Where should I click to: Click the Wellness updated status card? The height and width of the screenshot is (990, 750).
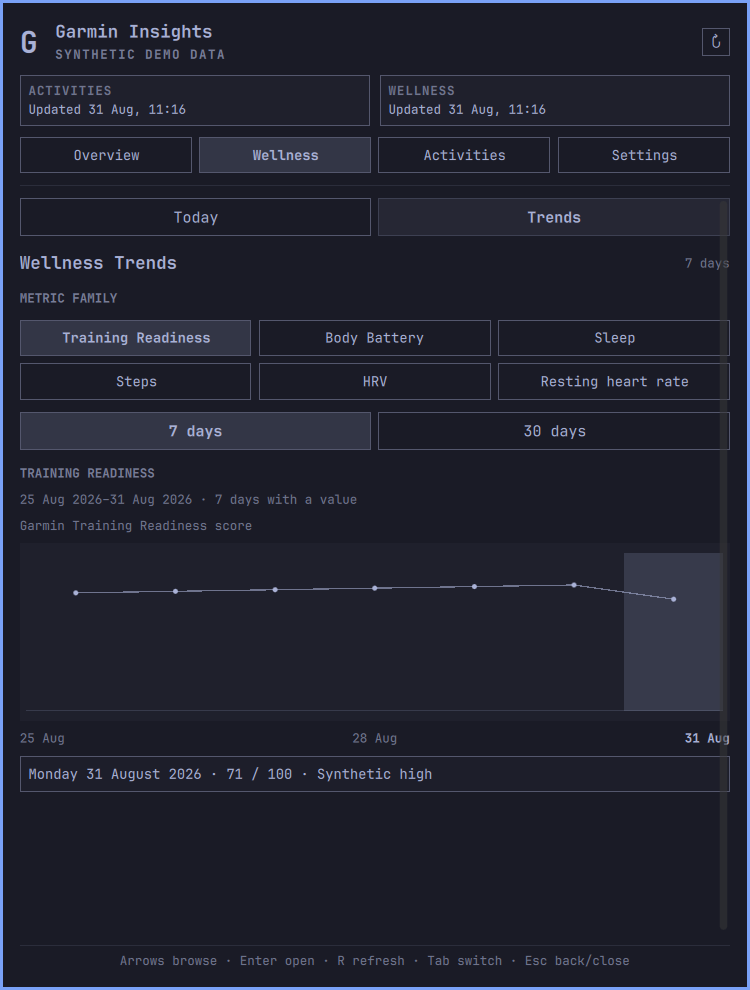point(554,100)
